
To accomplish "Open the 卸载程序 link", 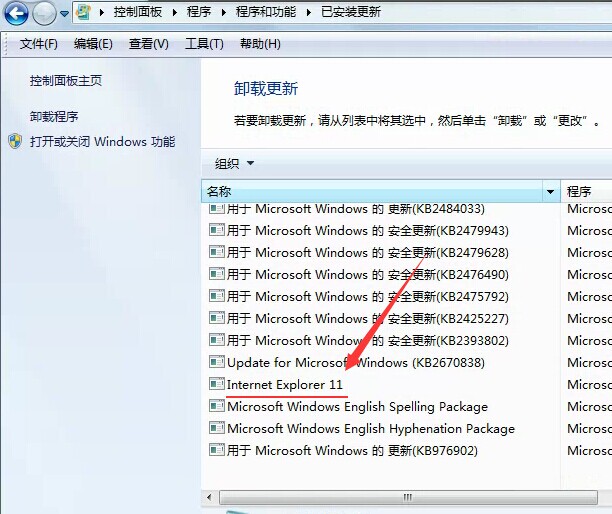I will [x=54, y=116].
